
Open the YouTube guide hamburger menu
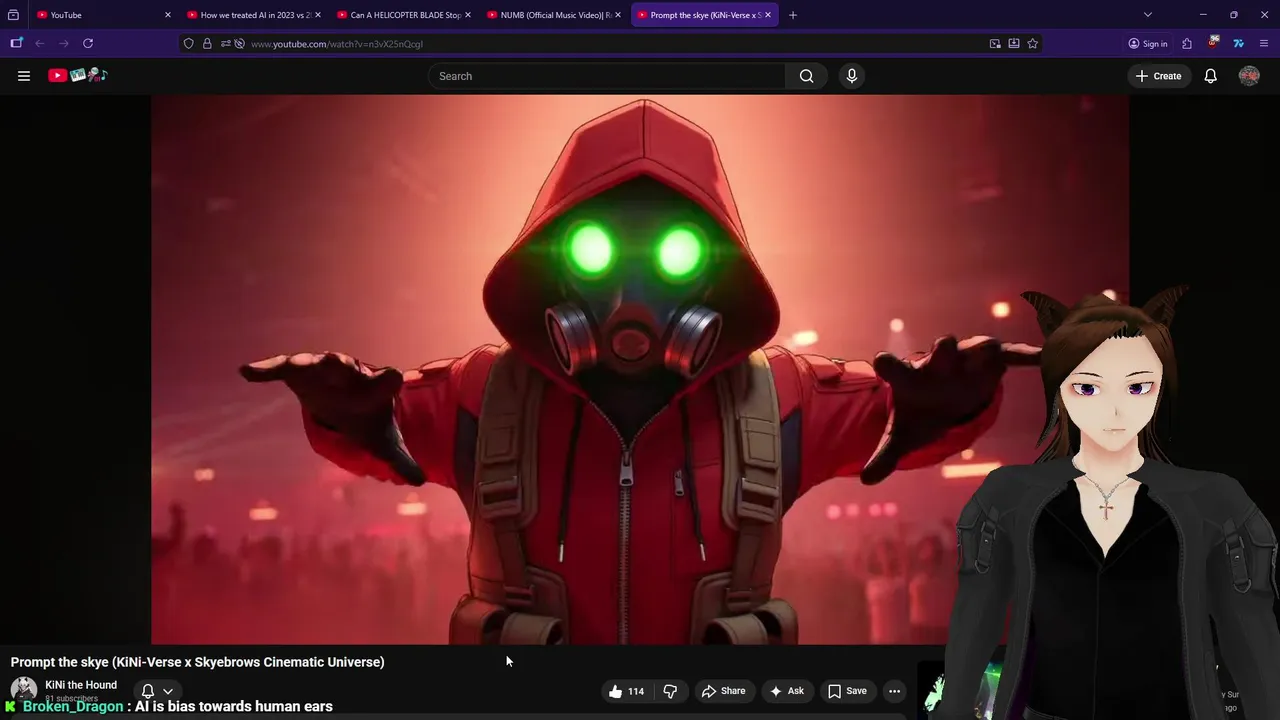pos(24,76)
